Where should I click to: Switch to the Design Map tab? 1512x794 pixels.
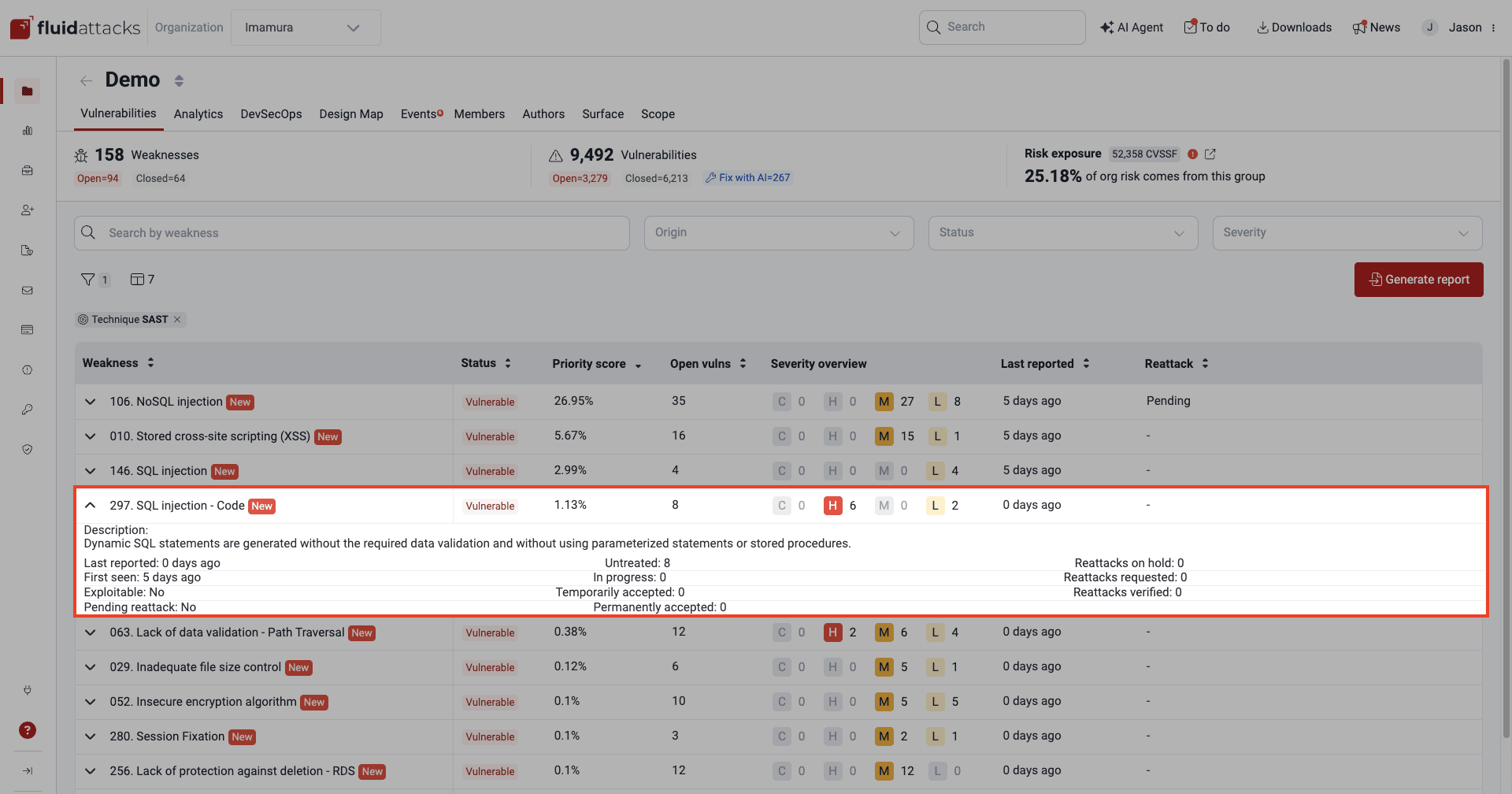coord(351,114)
